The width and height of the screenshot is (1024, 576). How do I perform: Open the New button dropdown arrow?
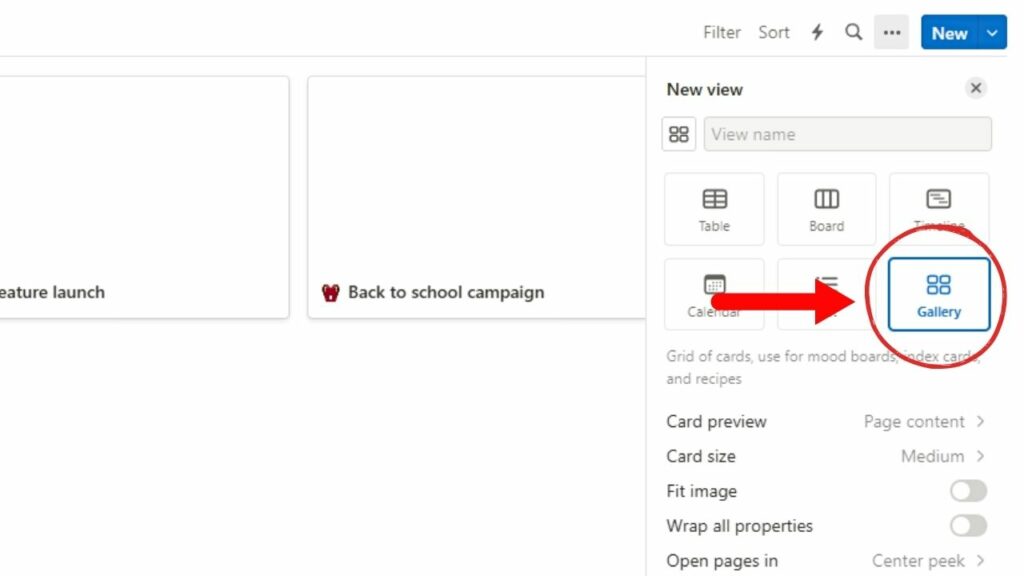[x=992, y=32]
